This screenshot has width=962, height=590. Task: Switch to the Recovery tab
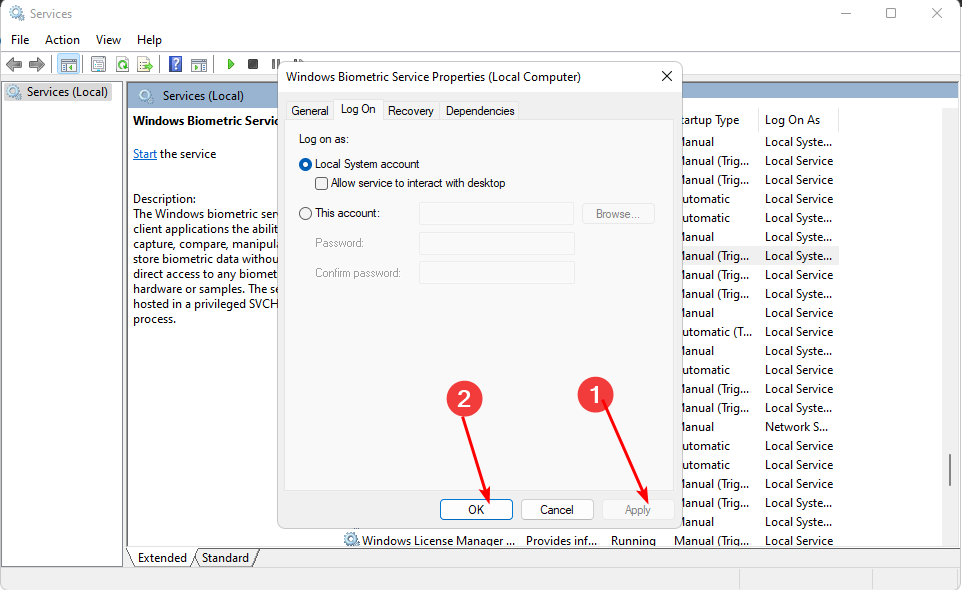[x=410, y=111]
